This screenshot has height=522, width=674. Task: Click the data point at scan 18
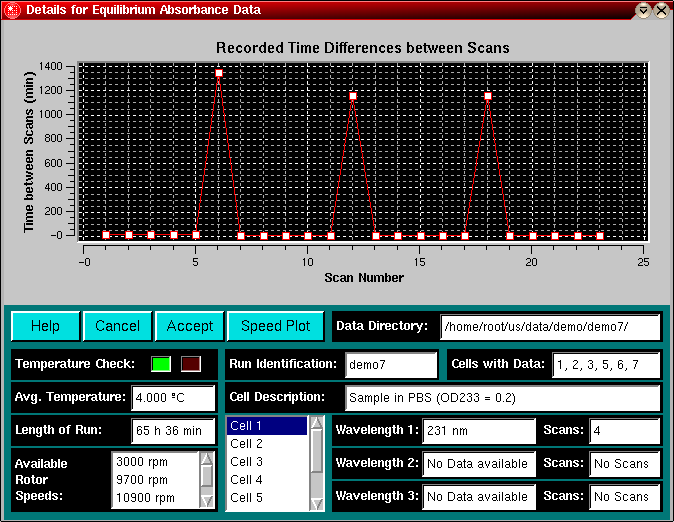point(488,96)
